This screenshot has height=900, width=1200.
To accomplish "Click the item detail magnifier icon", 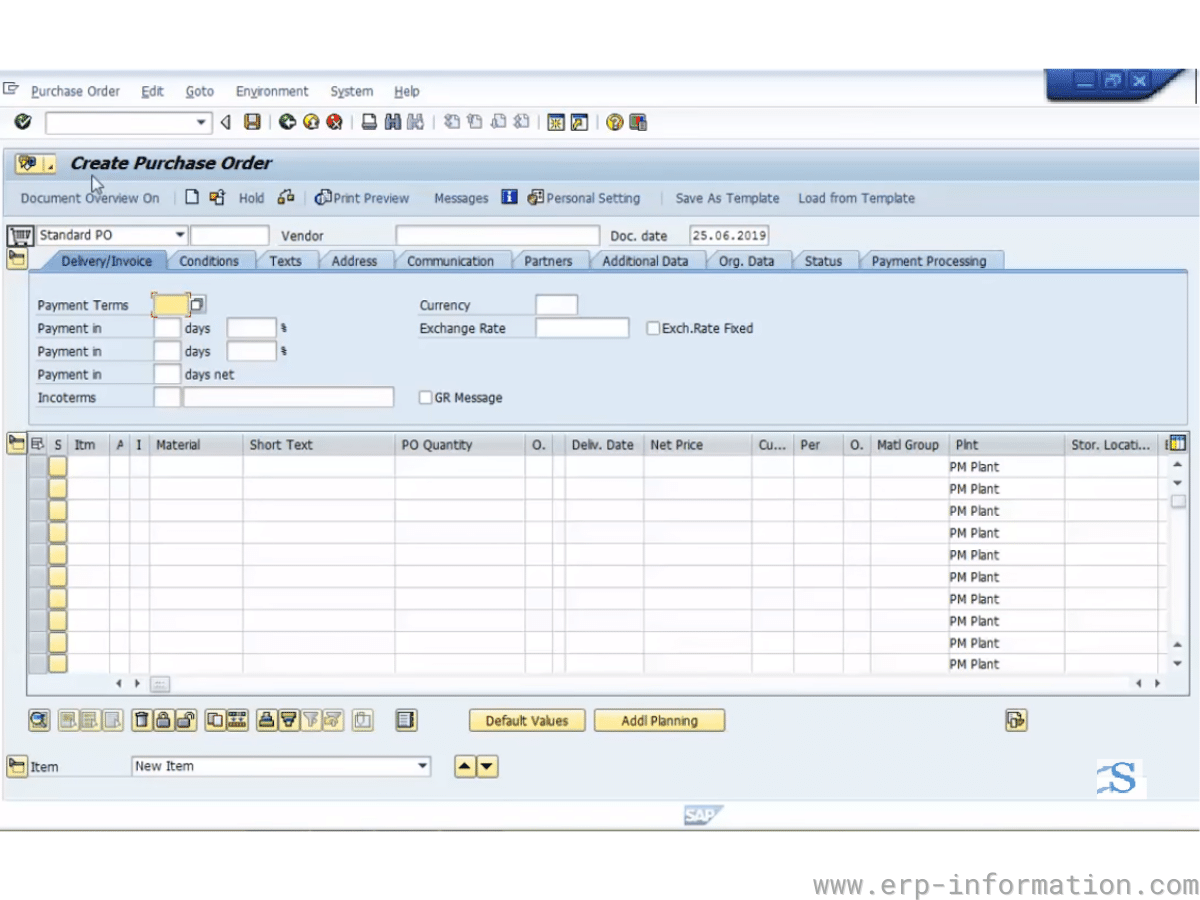I will pyautogui.click(x=40, y=720).
